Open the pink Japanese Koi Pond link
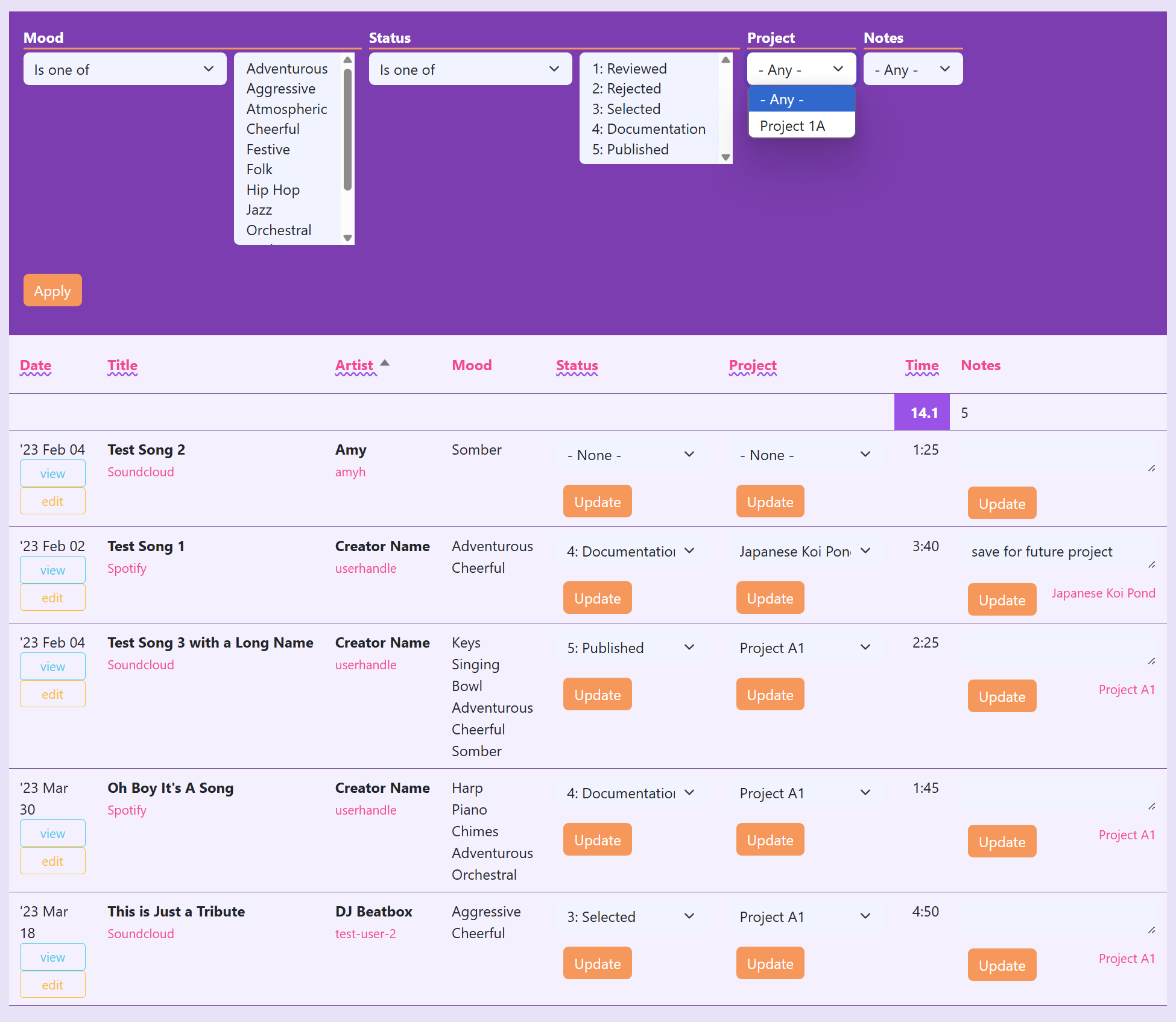This screenshot has height=1022, width=1176. click(x=1104, y=593)
